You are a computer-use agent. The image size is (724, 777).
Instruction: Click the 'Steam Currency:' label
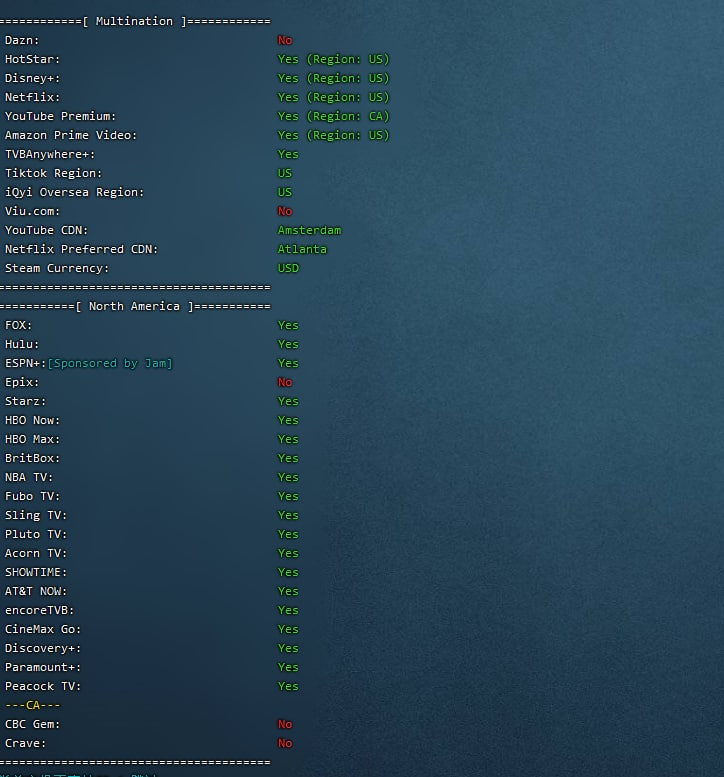(57, 268)
